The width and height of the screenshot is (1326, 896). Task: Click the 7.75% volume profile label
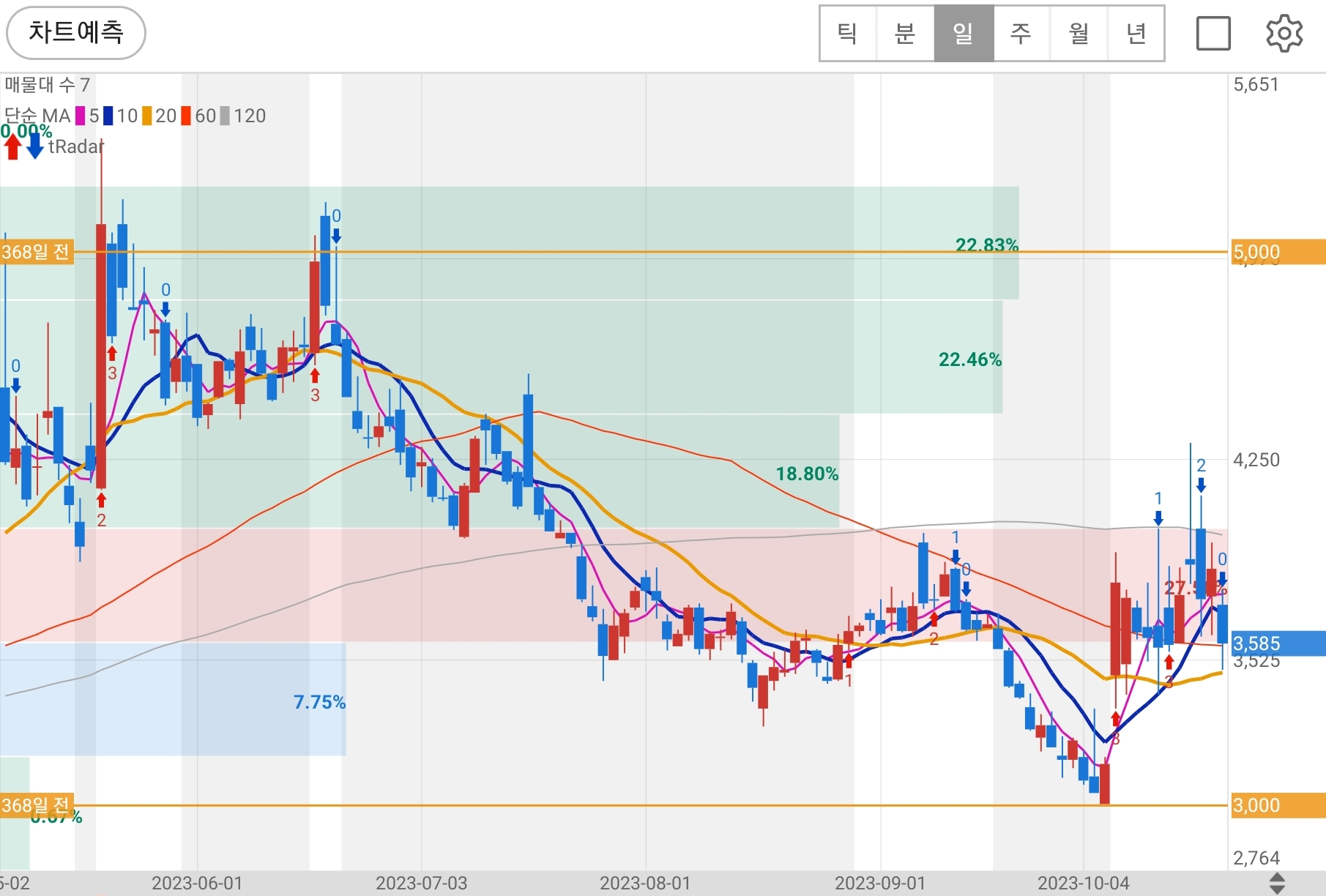(319, 702)
